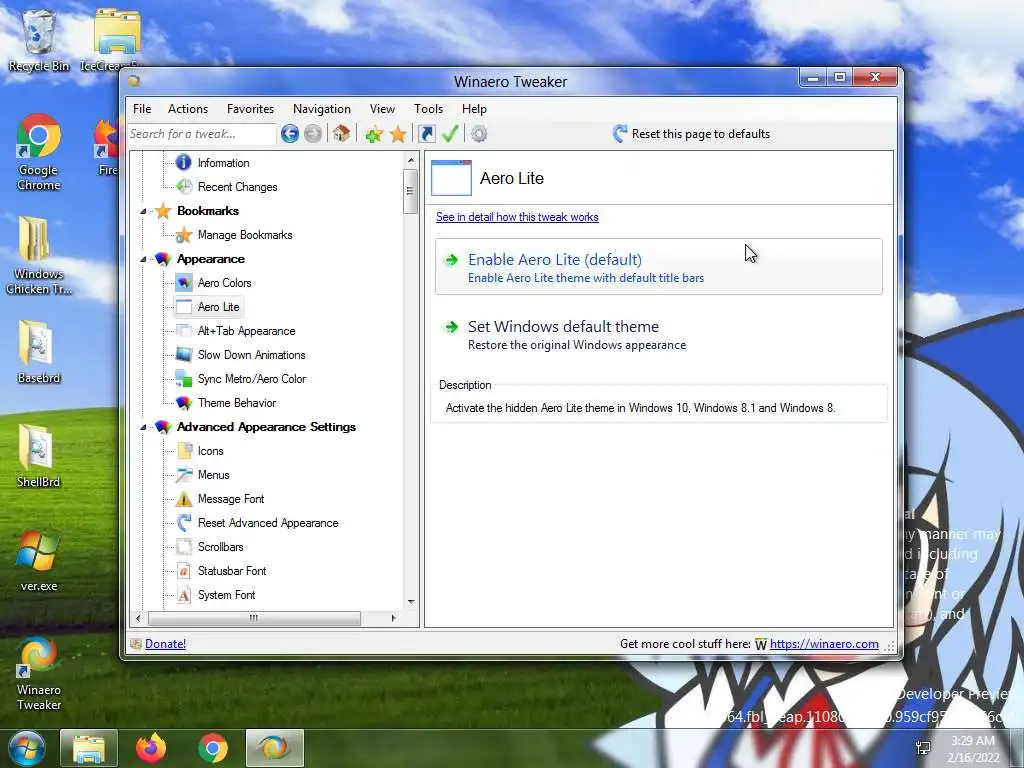The image size is (1024, 768).
Task: Click Enable Aero Lite (default) button
Action: 659,266
